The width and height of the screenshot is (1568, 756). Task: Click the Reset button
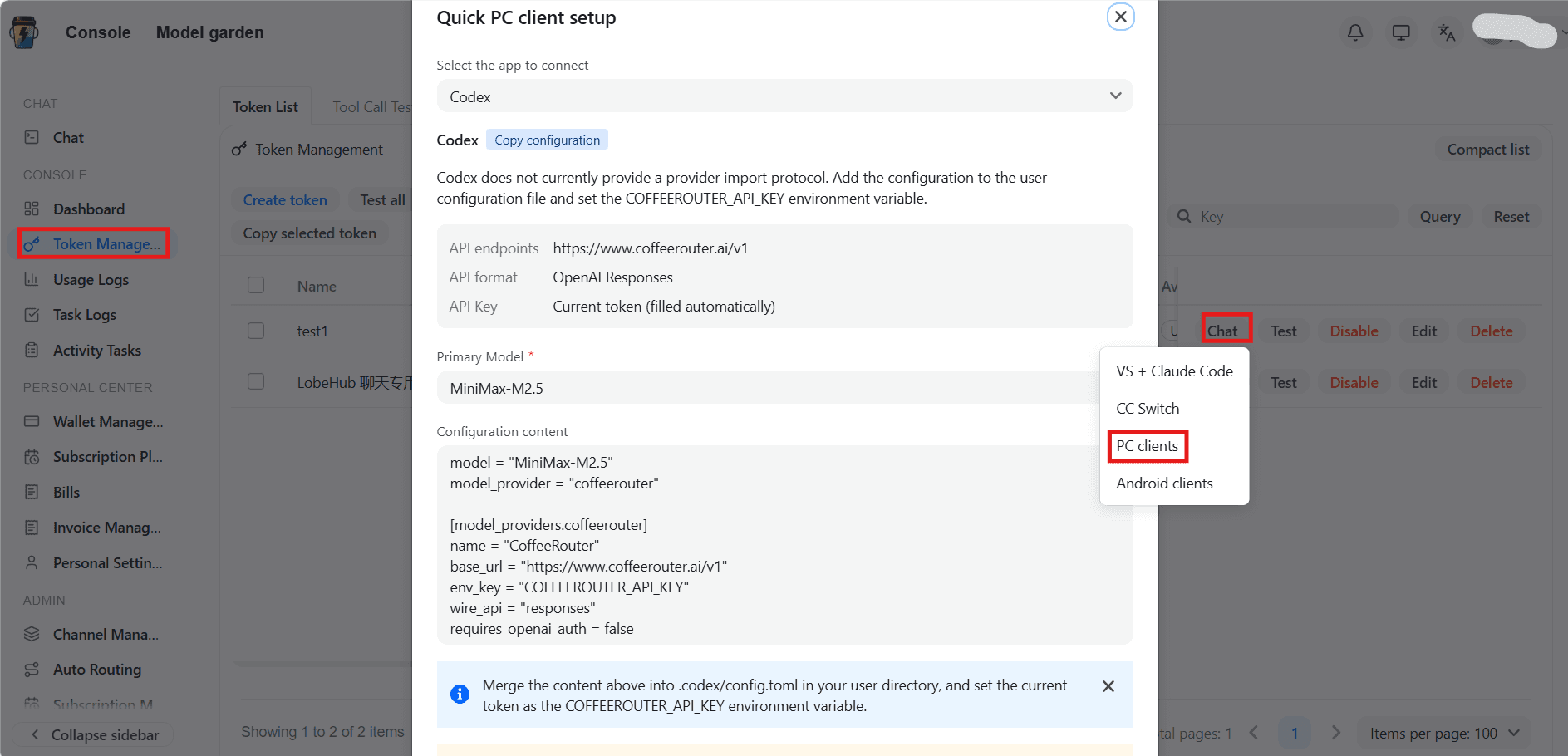[x=1511, y=216]
